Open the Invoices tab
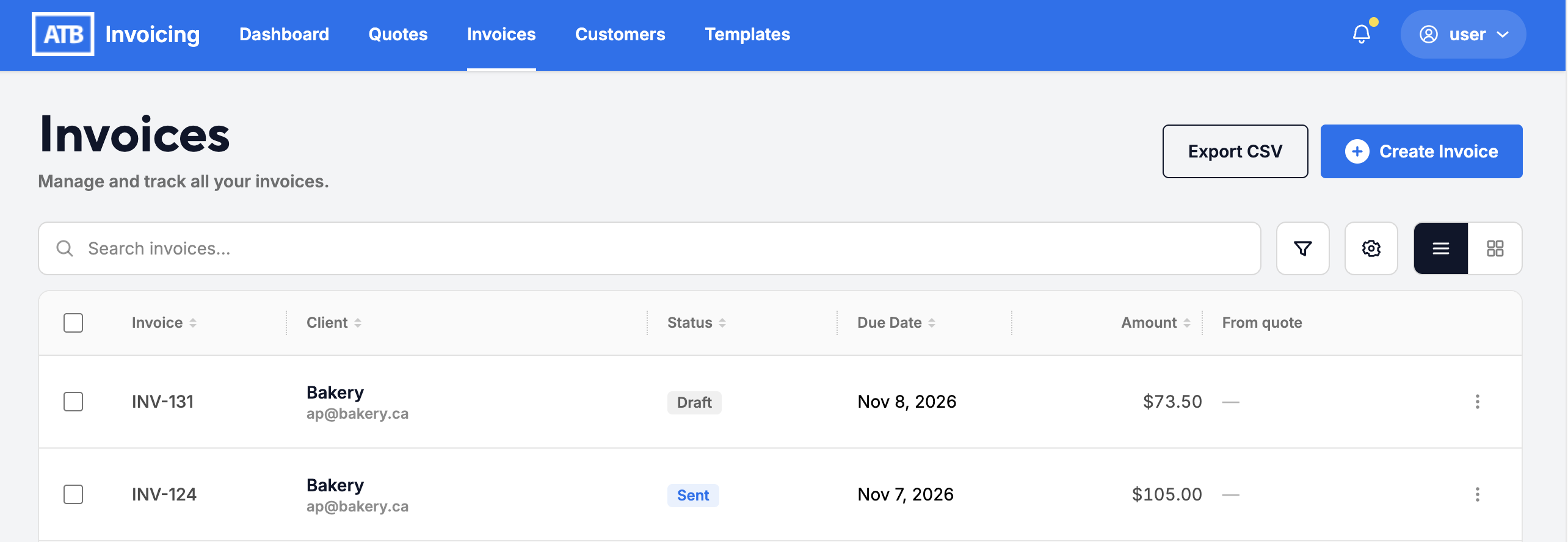 (501, 34)
